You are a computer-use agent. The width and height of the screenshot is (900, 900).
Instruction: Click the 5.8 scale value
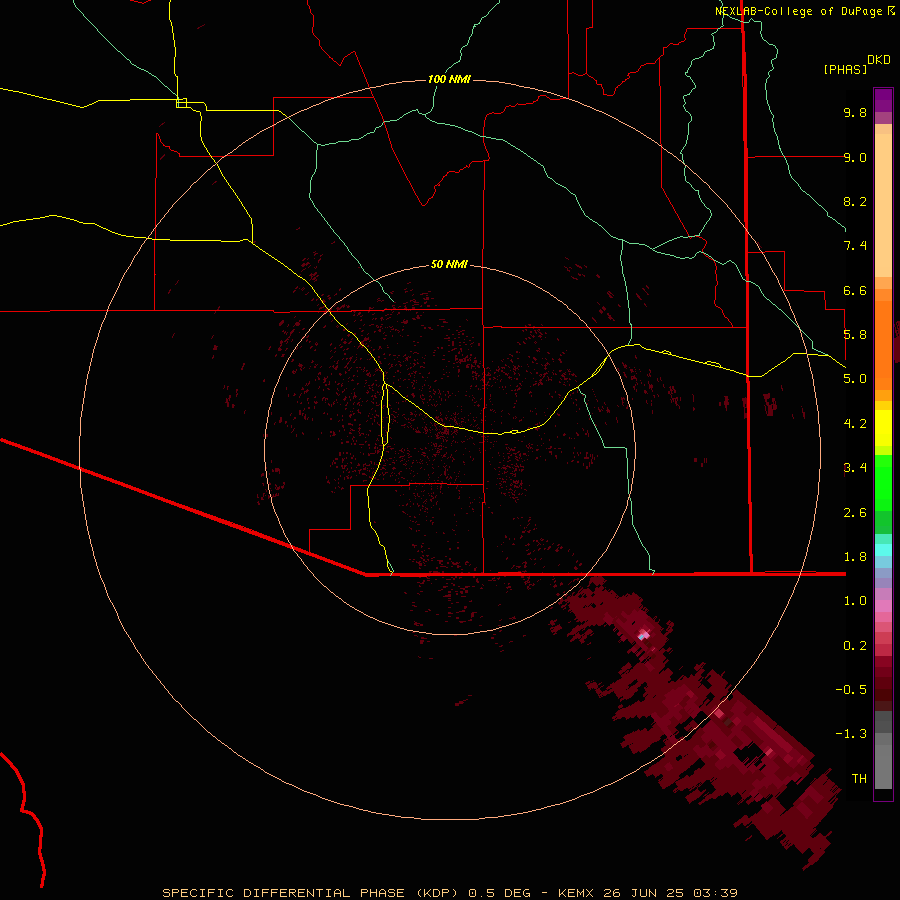(855, 335)
